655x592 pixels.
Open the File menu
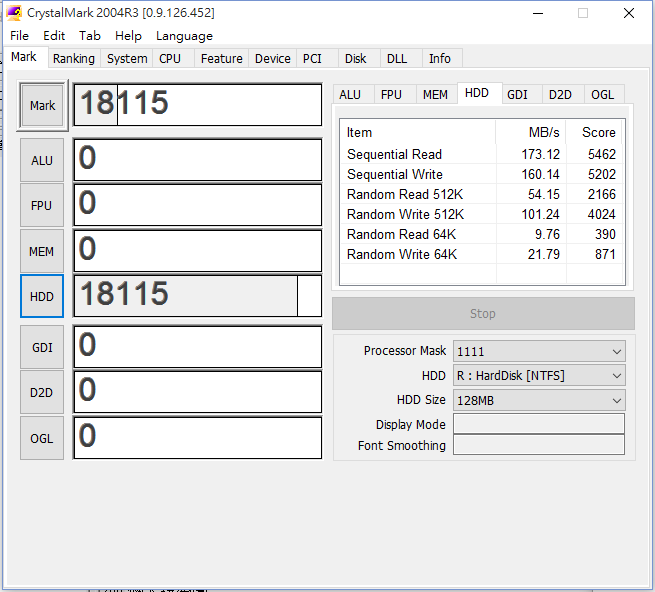click(19, 36)
